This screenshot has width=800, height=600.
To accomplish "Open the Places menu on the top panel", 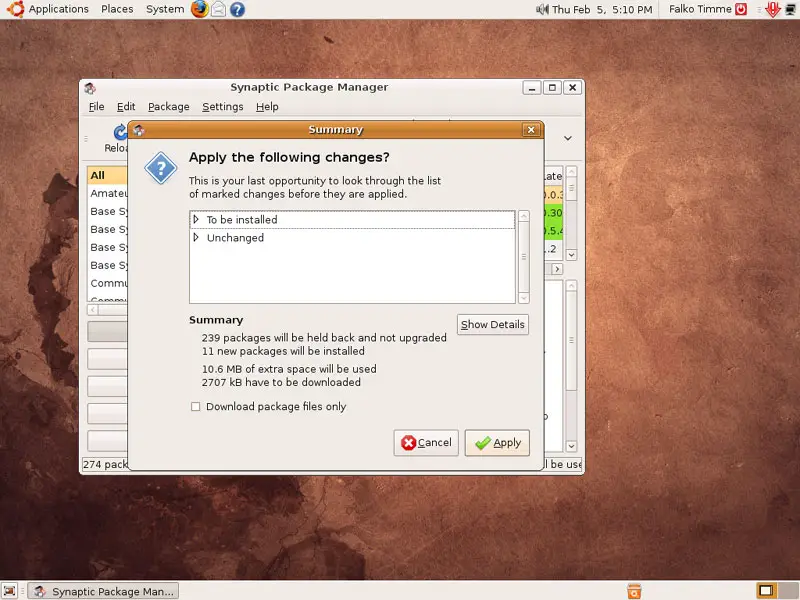I will click(x=117, y=9).
